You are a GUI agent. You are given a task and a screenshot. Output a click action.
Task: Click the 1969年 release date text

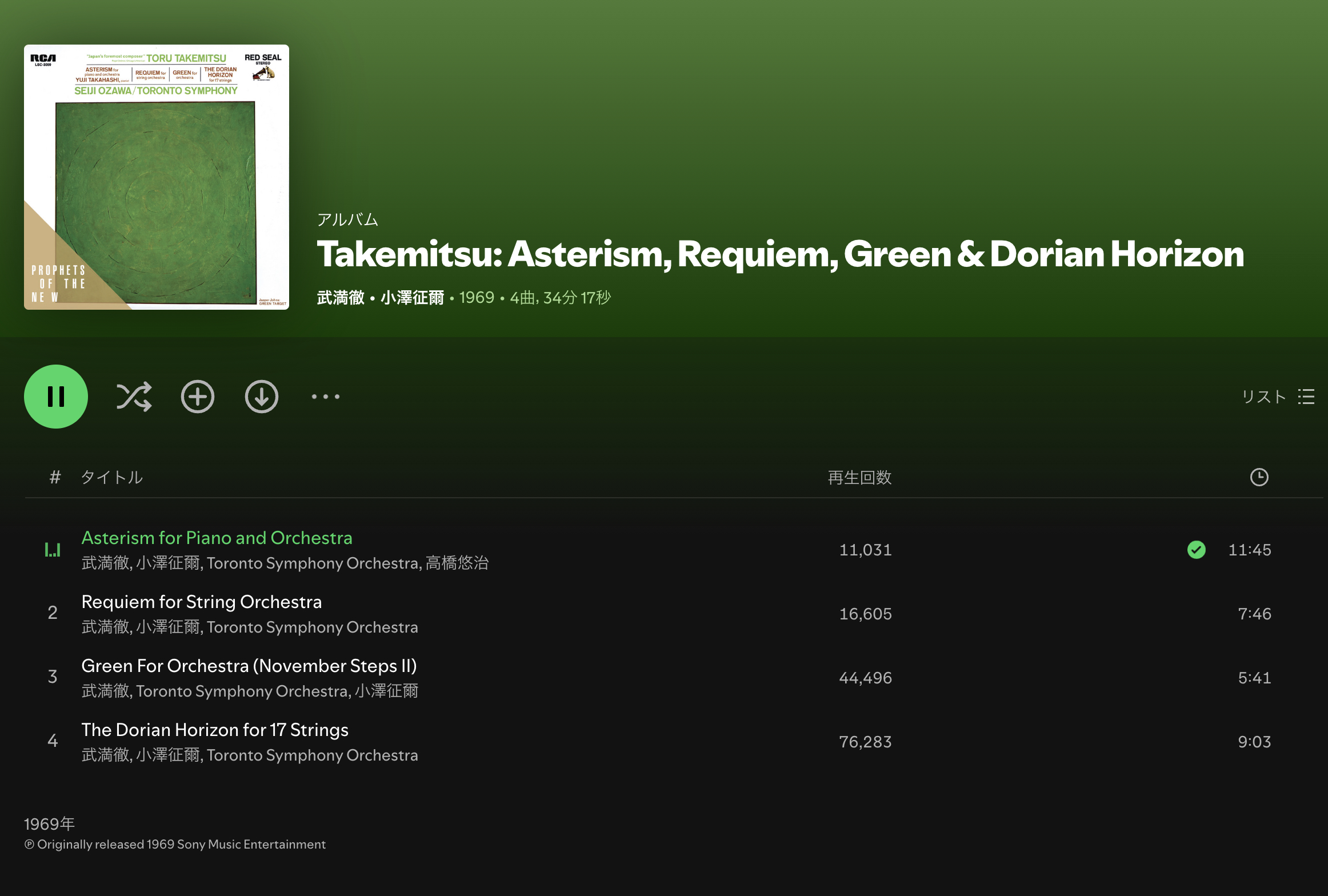click(x=50, y=824)
